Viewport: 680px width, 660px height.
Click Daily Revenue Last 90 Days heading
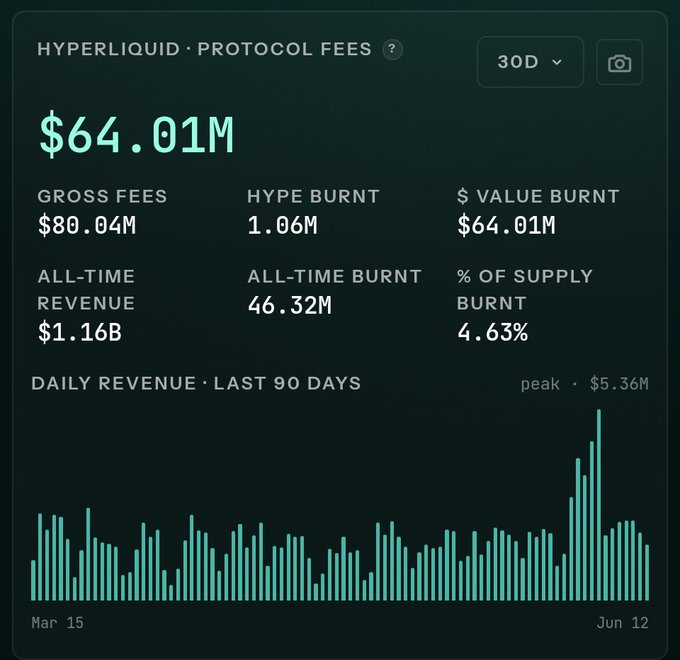coord(196,383)
